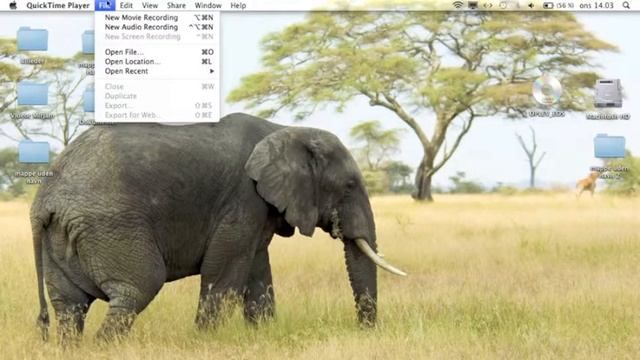Open the Help menu
The height and width of the screenshot is (360, 640).
click(238, 5)
